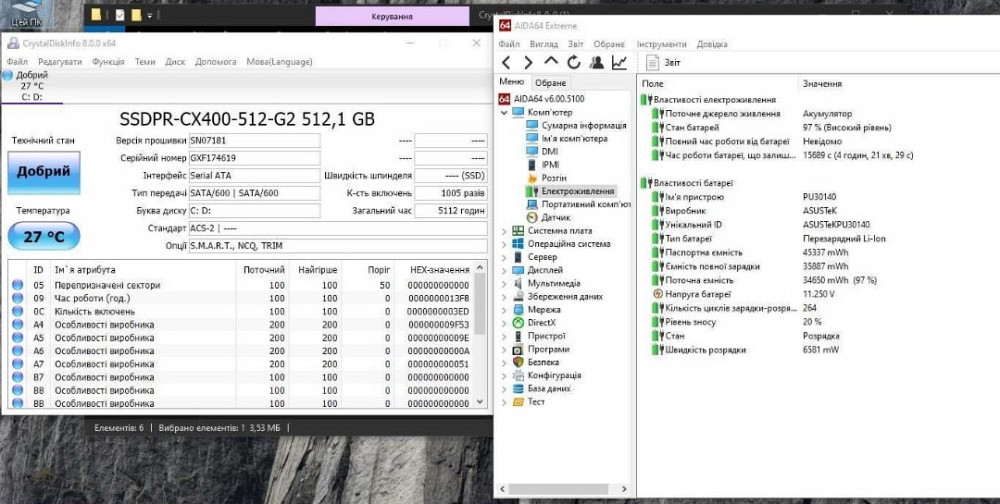1000x504 pixels.
Task: Open AIDA64 Файл menu
Action: pos(509,44)
